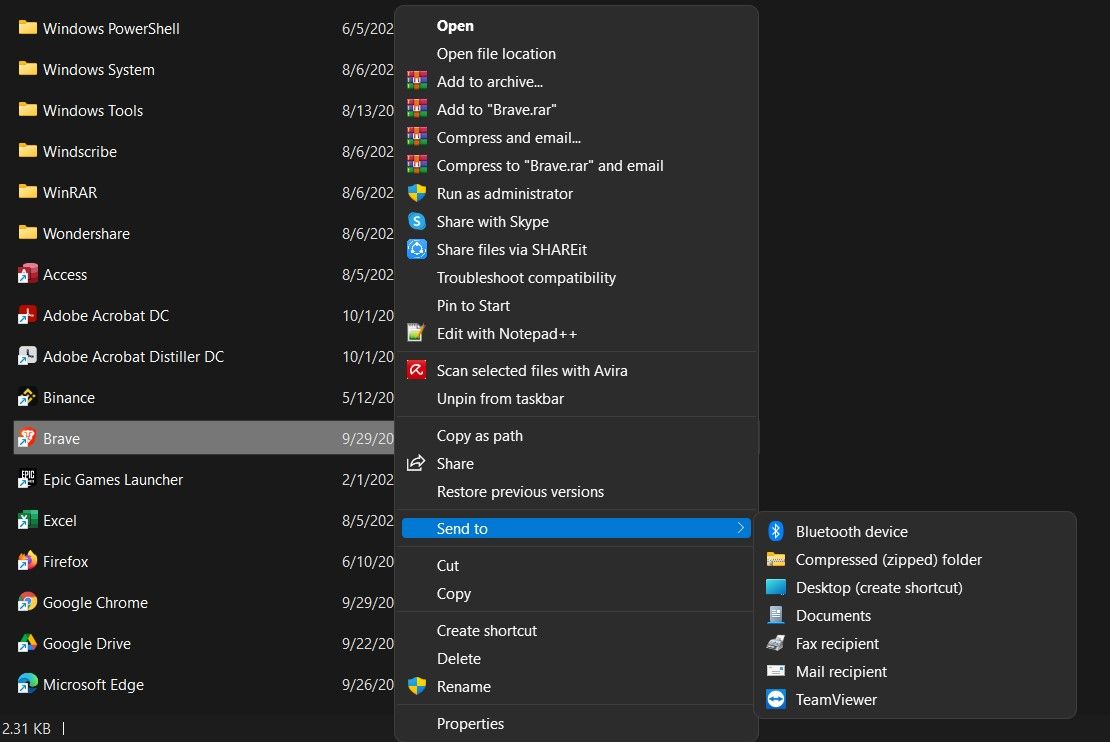Click the Notepad++ icon in menu
The width and height of the screenshot is (1110, 742).
click(417, 334)
